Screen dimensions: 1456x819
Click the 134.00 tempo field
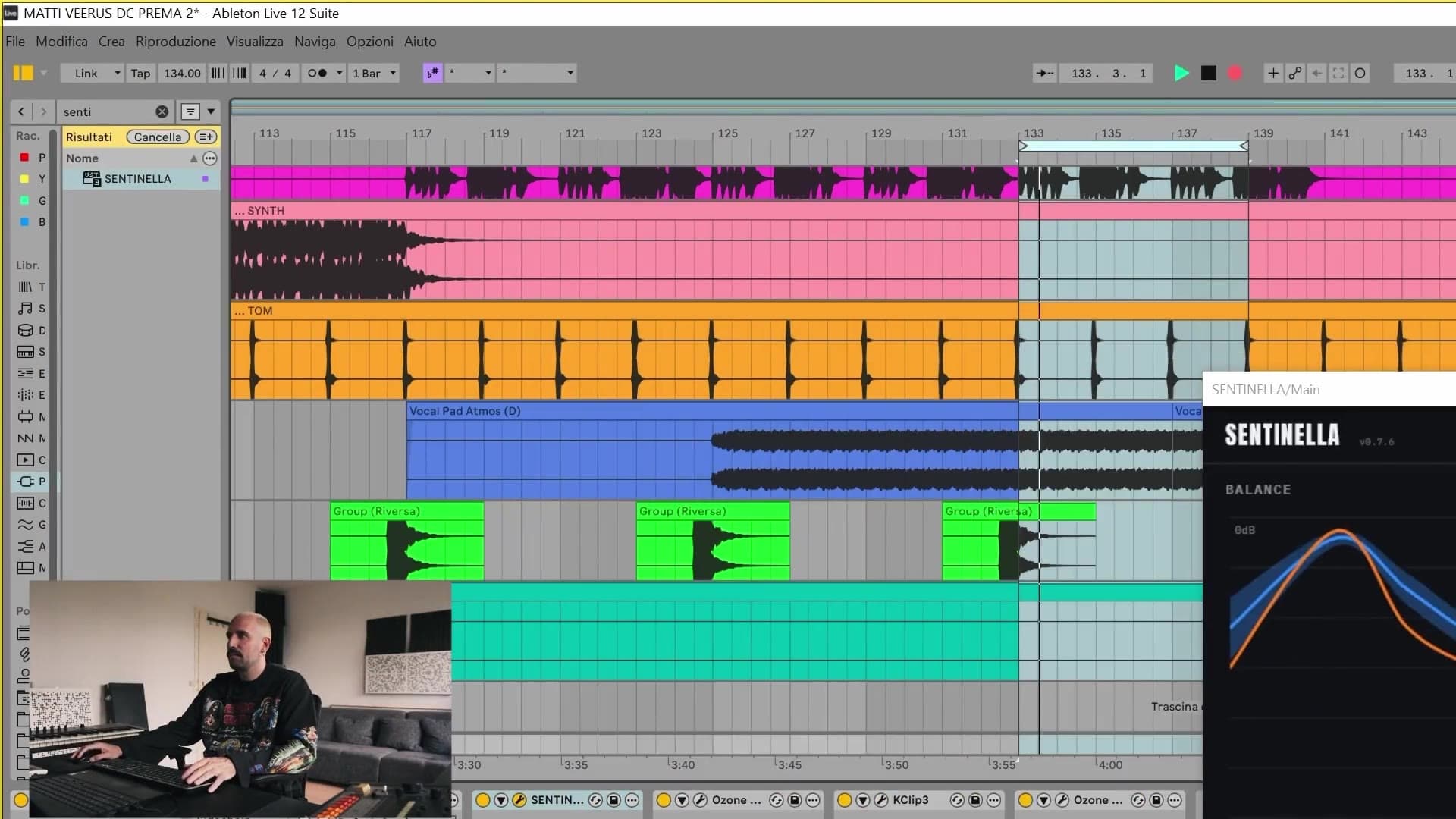click(182, 73)
